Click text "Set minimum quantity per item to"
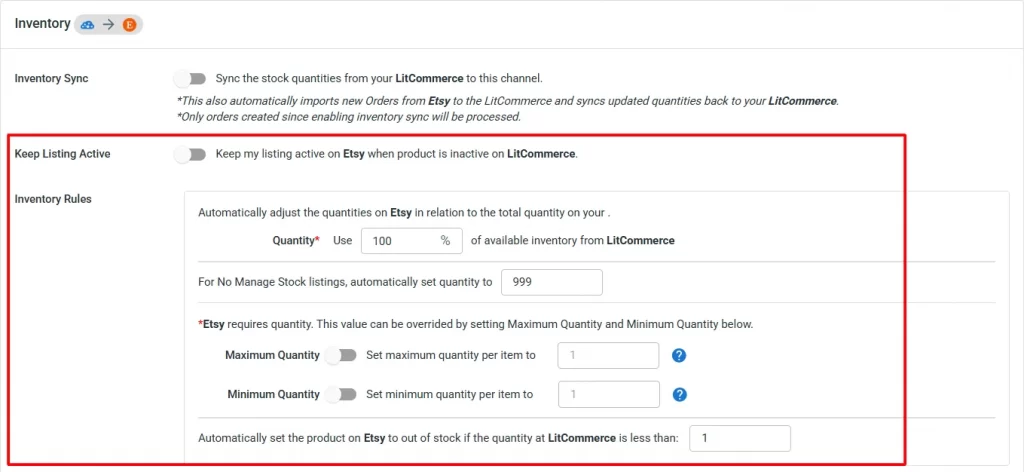This screenshot has width=1024, height=472. [x=449, y=395]
